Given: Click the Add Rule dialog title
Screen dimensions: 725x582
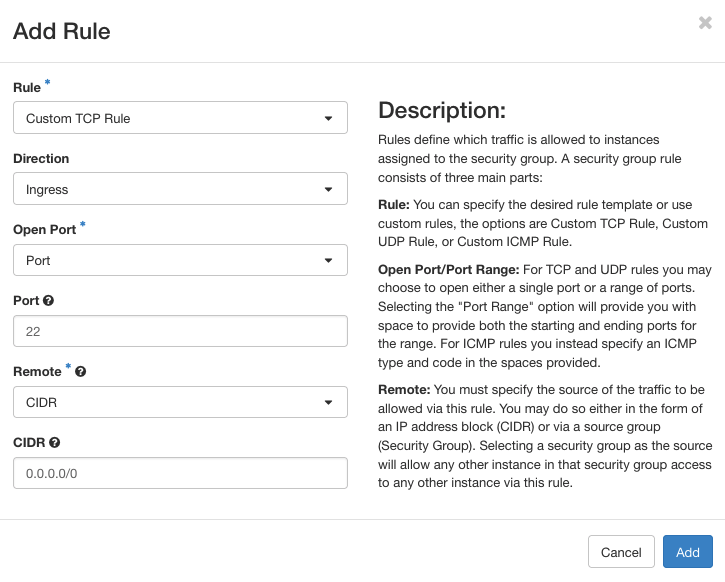Looking at the screenshot, I should pyautogui.click(x=61, y=31).
